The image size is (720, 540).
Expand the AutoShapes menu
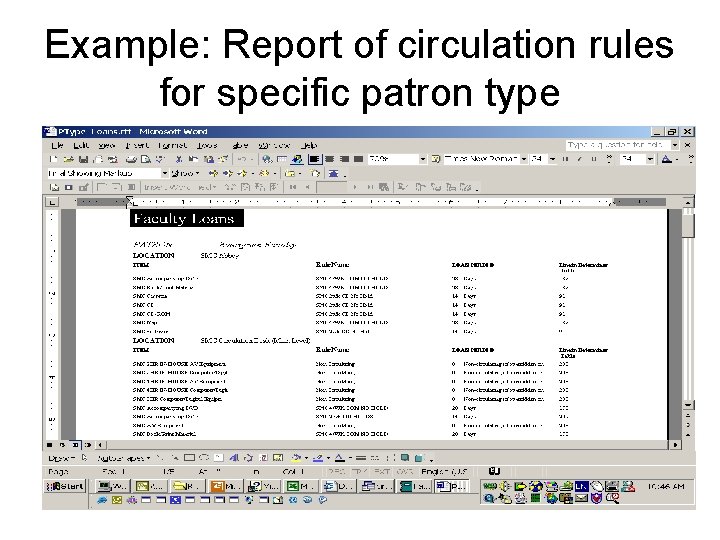coord(124,458)
